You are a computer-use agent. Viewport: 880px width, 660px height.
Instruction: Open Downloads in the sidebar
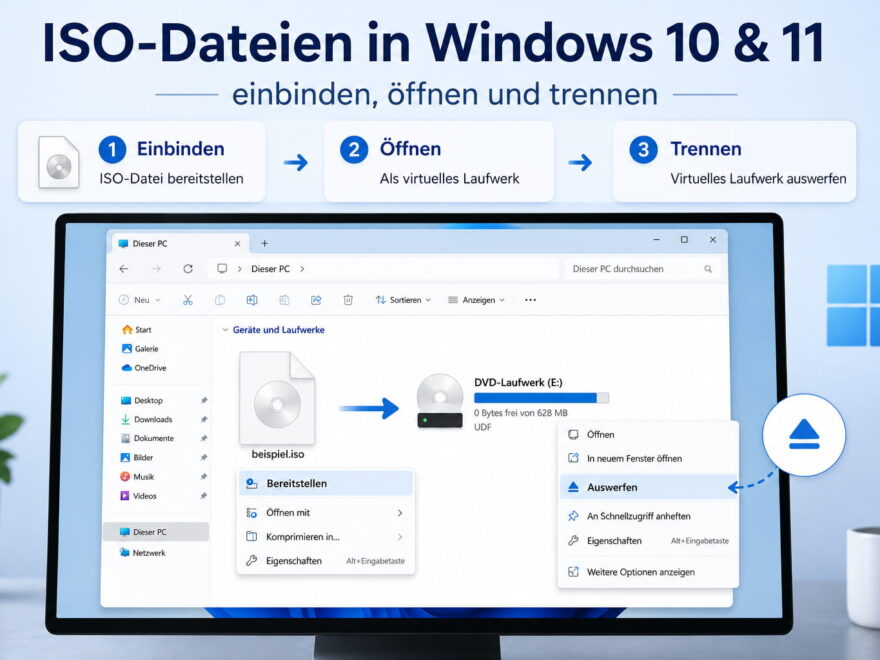[x=146, y=419]
